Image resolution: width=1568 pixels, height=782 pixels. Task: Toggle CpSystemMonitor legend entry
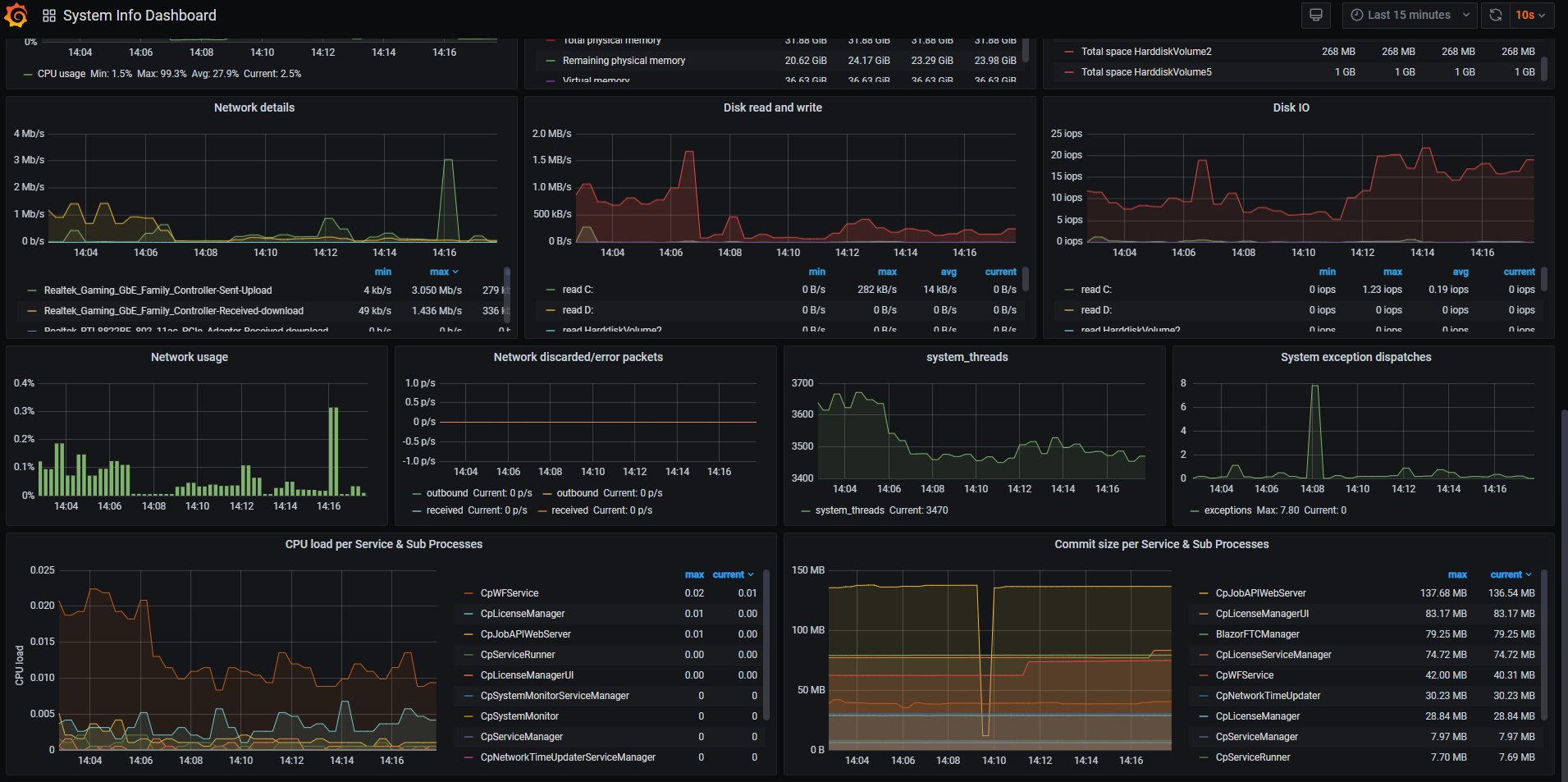click(519, 716)
